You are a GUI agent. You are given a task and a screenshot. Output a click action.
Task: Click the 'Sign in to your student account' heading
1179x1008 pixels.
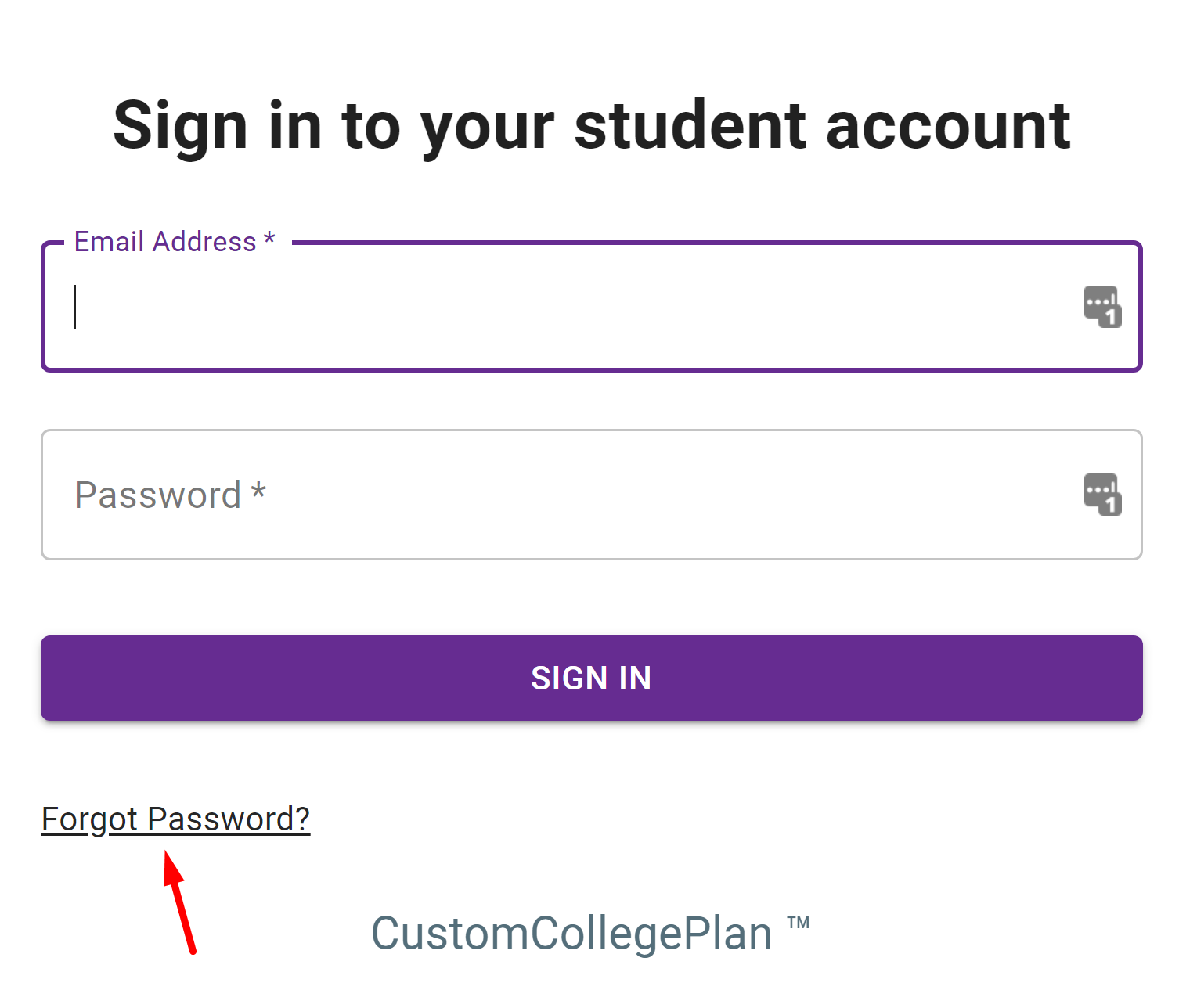tap(592, 127)
